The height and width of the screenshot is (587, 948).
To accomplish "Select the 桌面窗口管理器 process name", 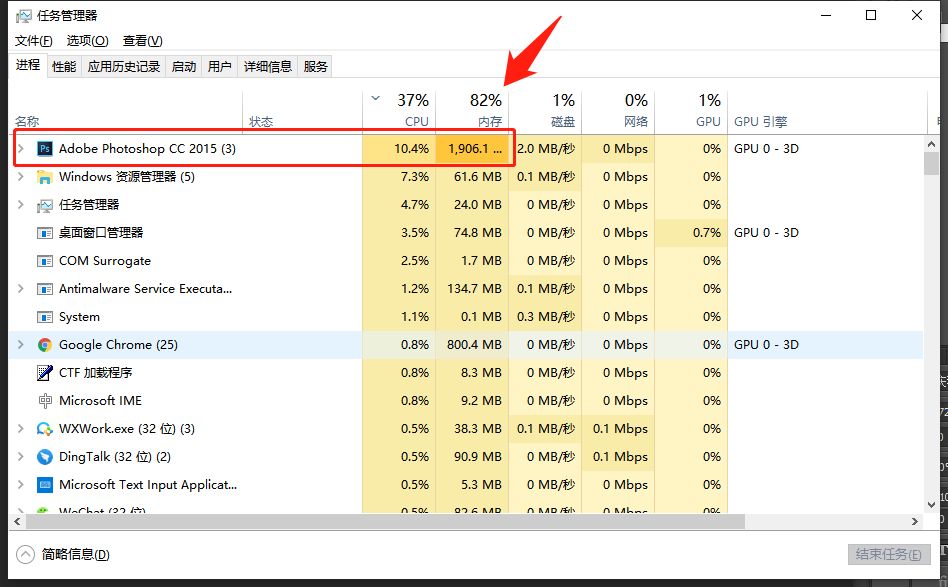I will click(101, 233).
